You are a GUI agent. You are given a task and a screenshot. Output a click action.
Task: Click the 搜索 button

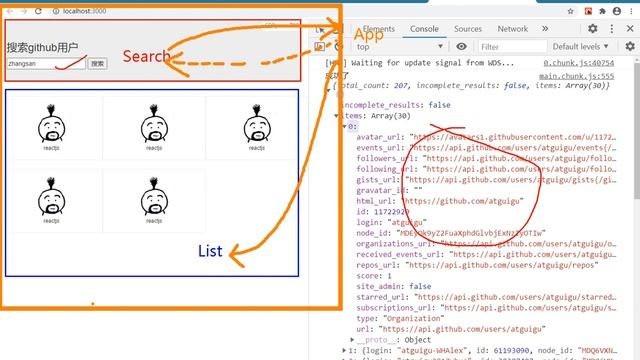tap(98, 64)
